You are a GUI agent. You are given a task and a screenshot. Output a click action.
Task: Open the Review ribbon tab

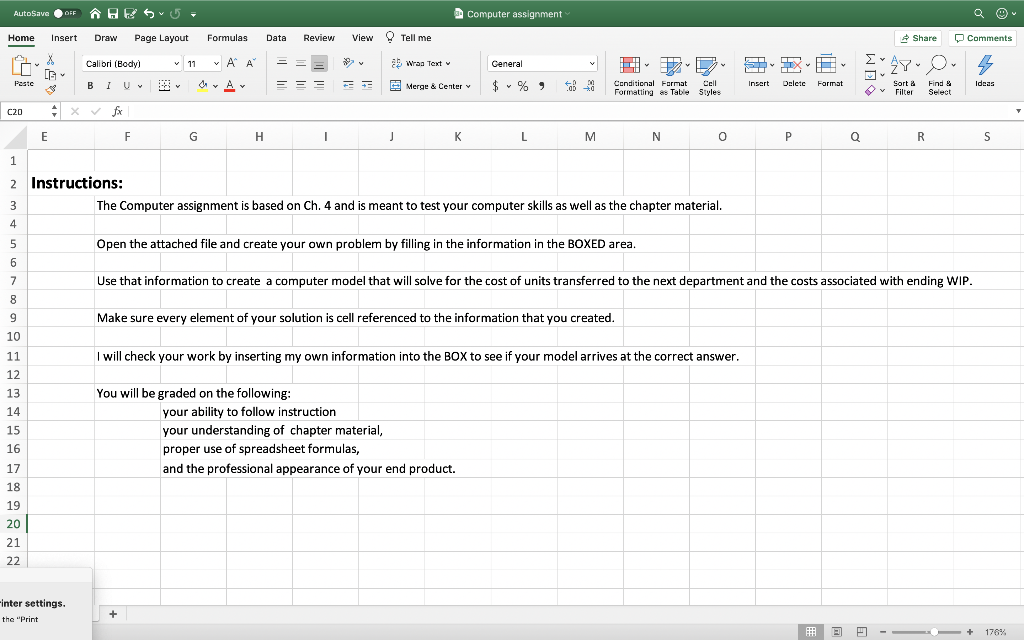(319, 37)
